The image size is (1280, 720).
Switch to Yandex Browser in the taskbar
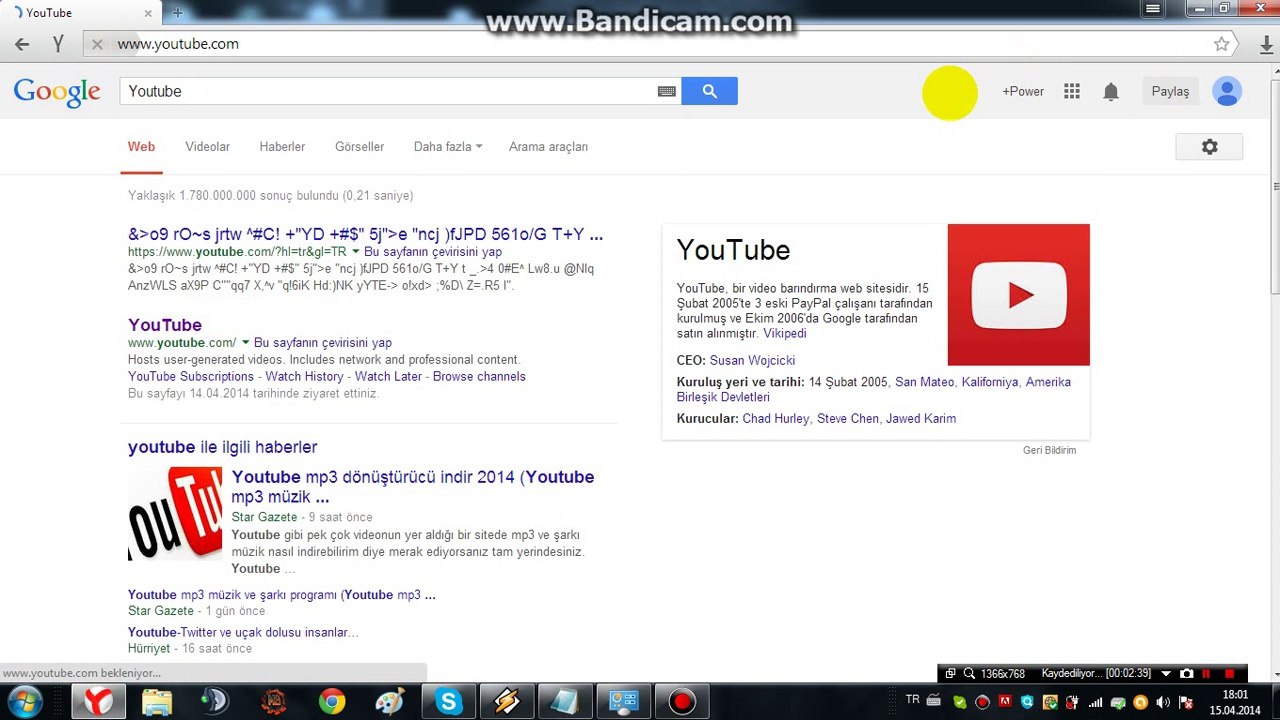[x=98, y=702]
